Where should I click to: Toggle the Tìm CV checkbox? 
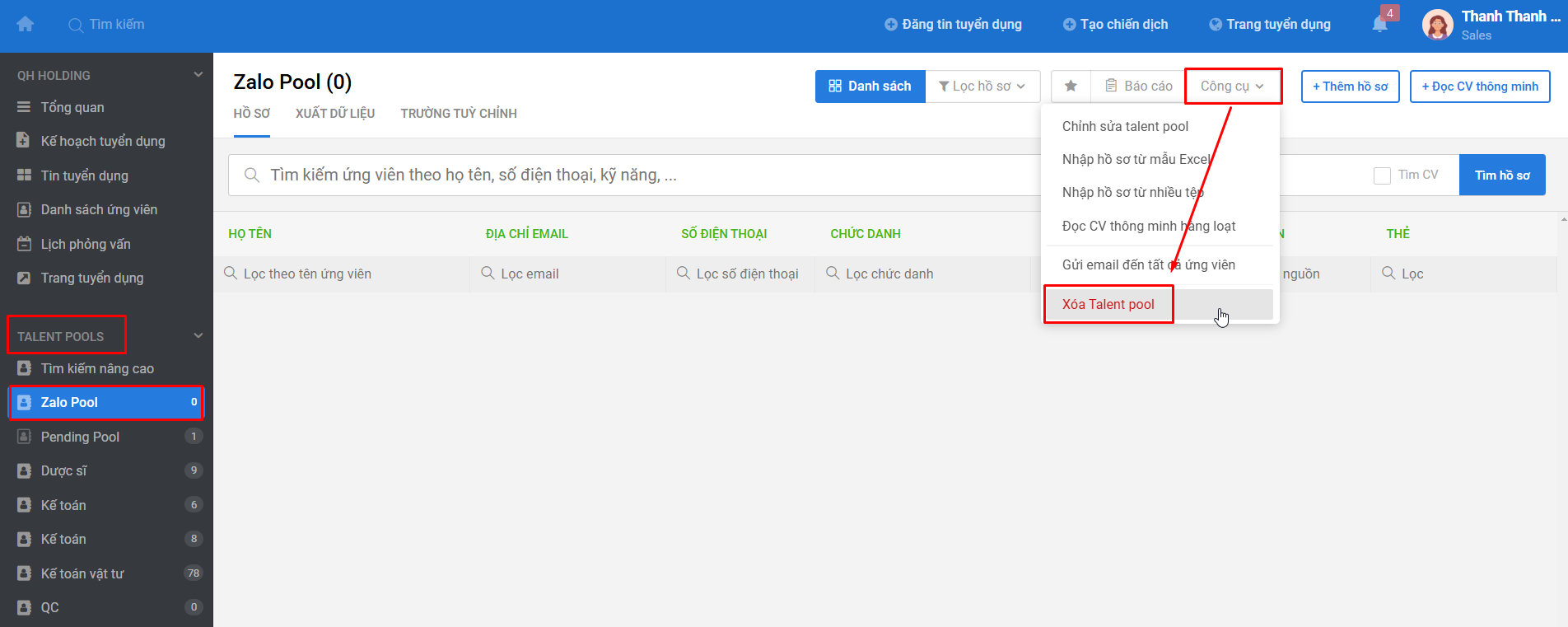[1382, 175]
